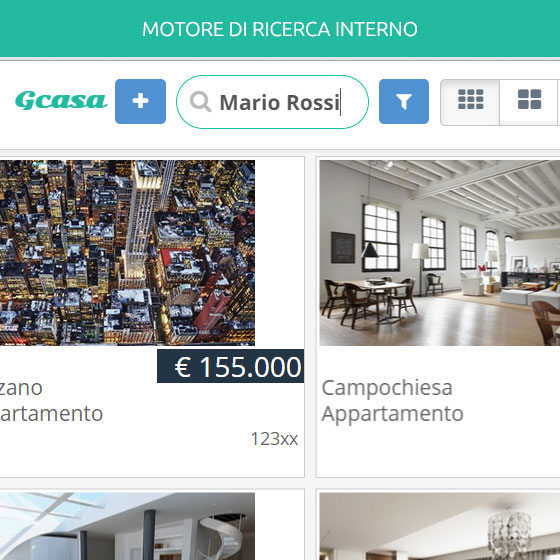The width and height of the screenshot is (560, 560).
Task: Click the listing name ending in zano
Action: [x=21, y=388]
